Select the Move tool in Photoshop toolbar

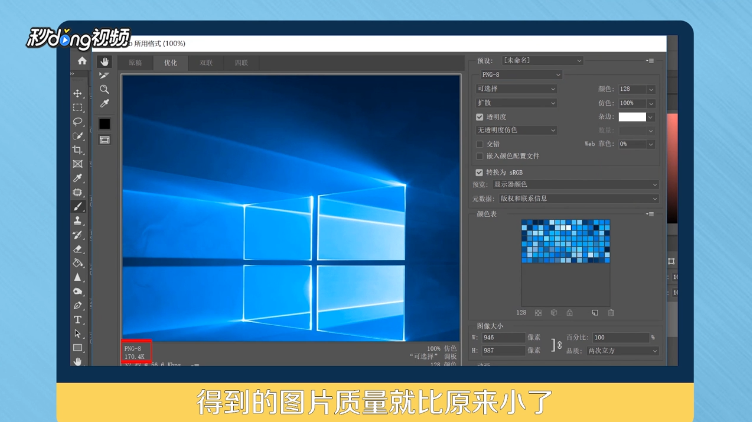(x=77, y=93)
